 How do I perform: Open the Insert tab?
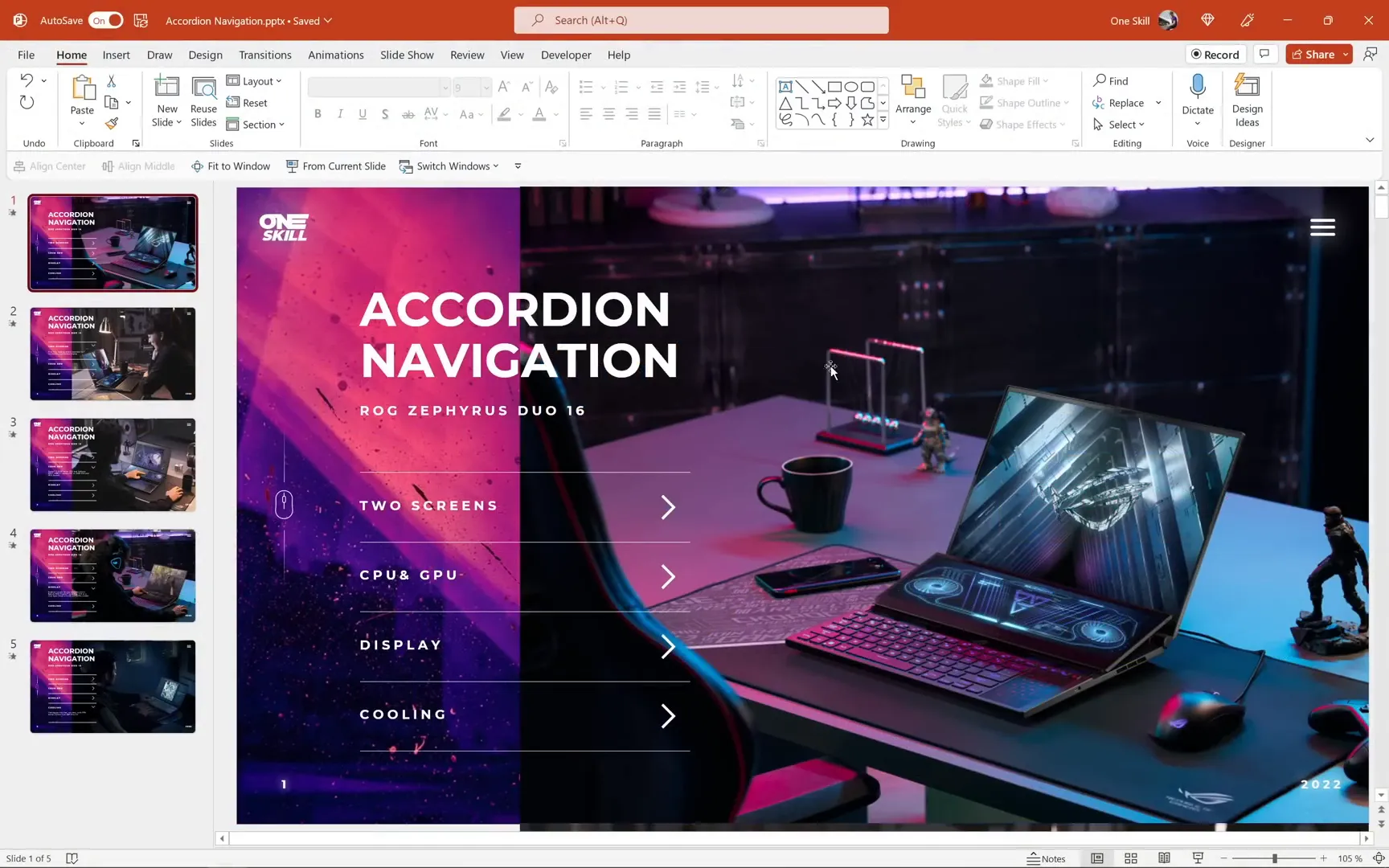(x=116, y=55)
